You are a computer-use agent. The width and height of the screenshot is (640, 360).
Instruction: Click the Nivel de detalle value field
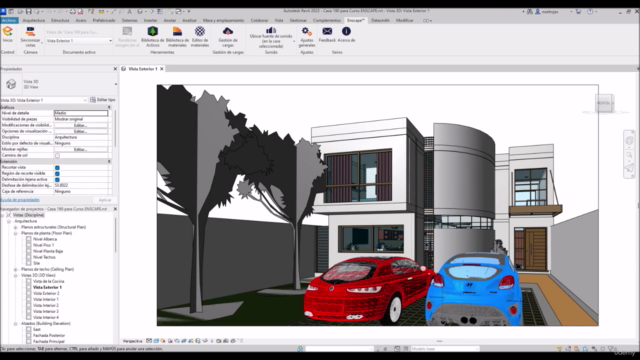pyautogui.click(x=81, y=113)
